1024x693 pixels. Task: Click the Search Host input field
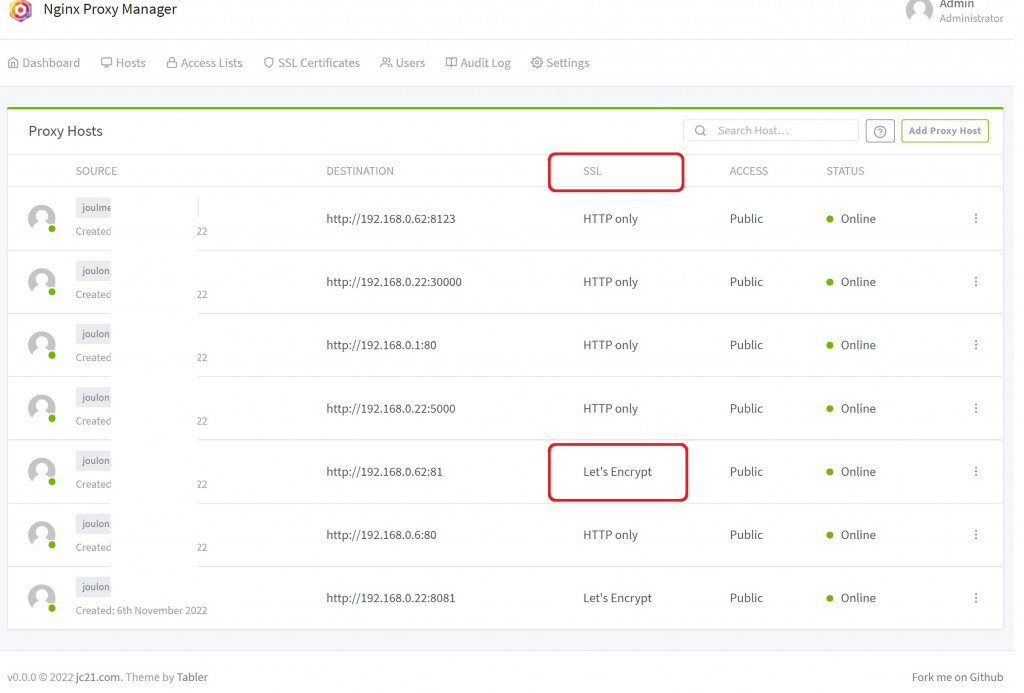771,131
